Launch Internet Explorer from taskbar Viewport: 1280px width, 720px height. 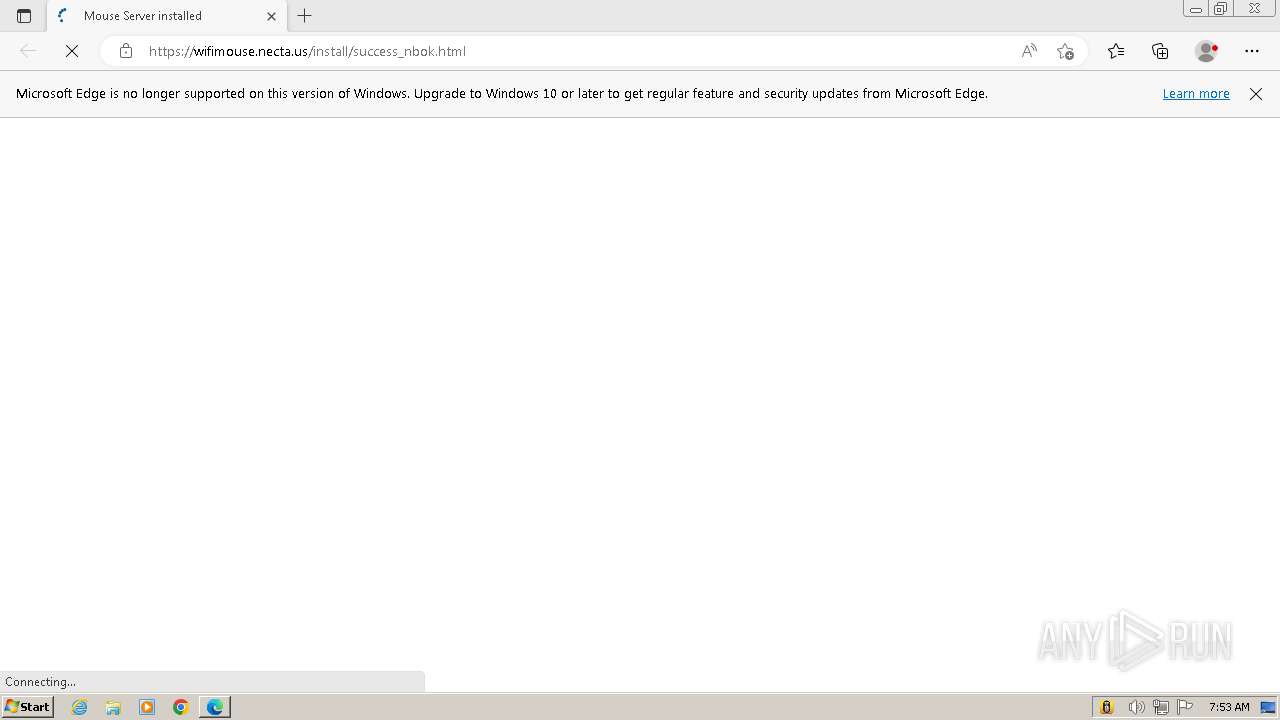point(80,707)
